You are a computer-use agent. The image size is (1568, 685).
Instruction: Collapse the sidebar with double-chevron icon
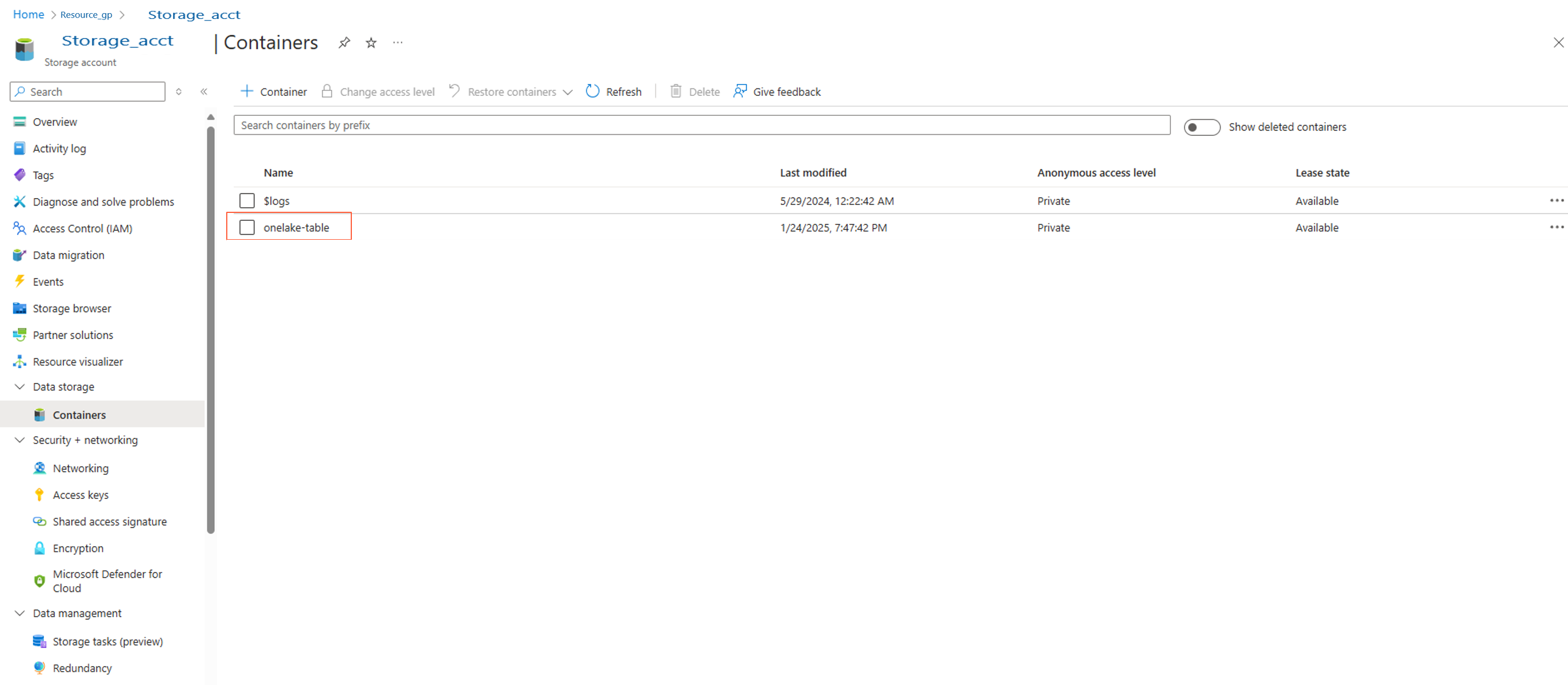click(x=204, y=91)
